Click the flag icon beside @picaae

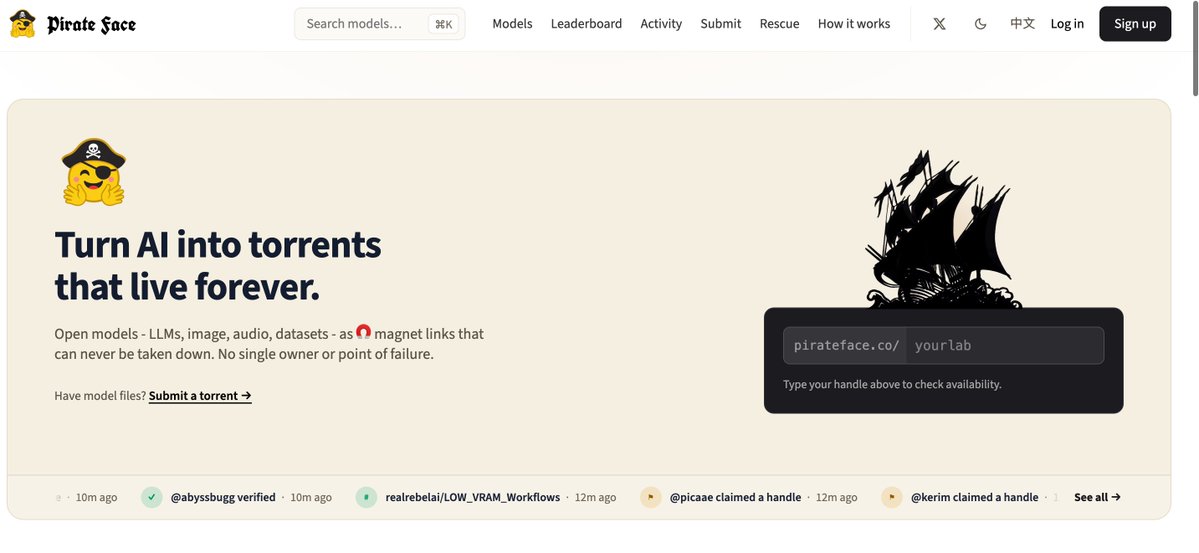coord(651,497)
